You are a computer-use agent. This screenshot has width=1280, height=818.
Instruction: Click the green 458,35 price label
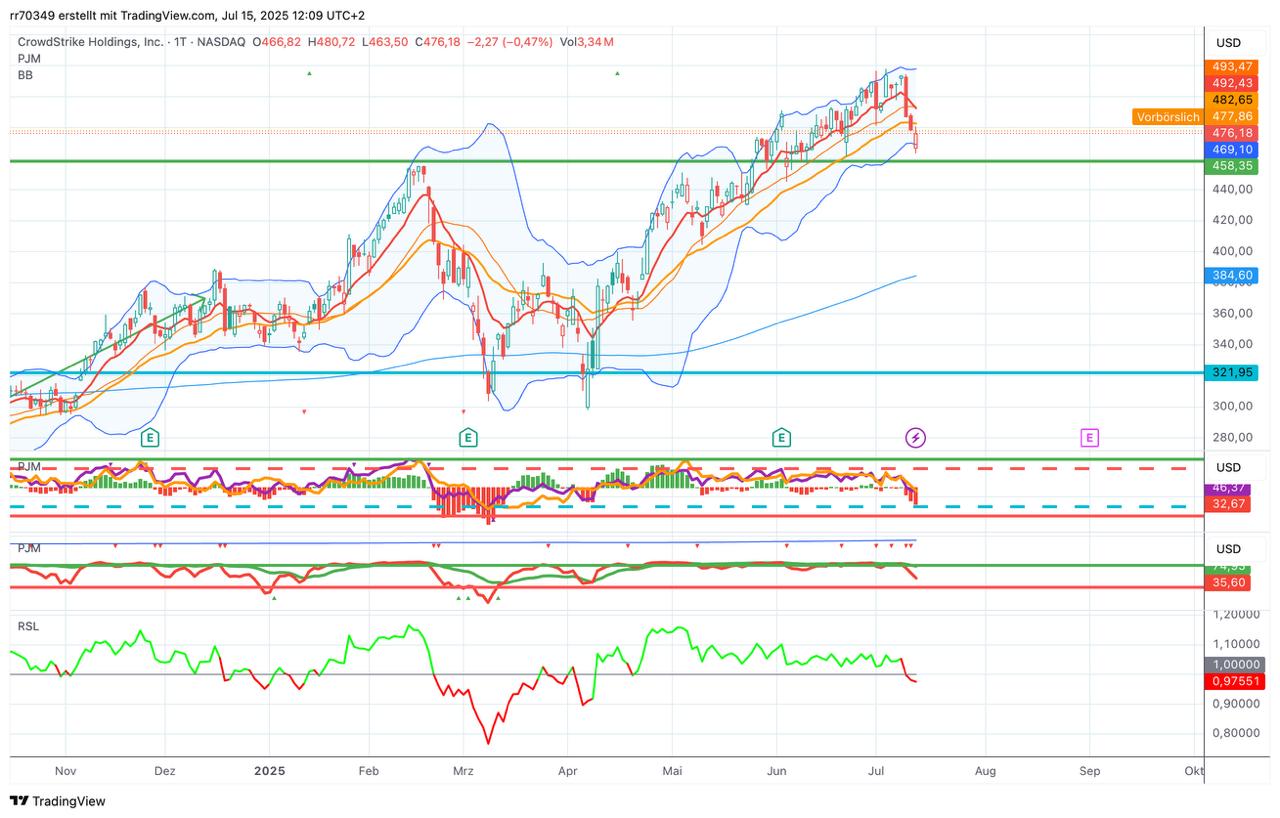click(1233, 165)
